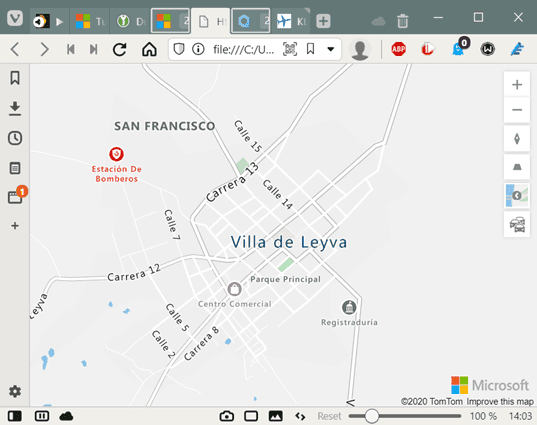The width and height of the screenshot is (537, 425).
Task: Open a new tab
Action: 323,21
